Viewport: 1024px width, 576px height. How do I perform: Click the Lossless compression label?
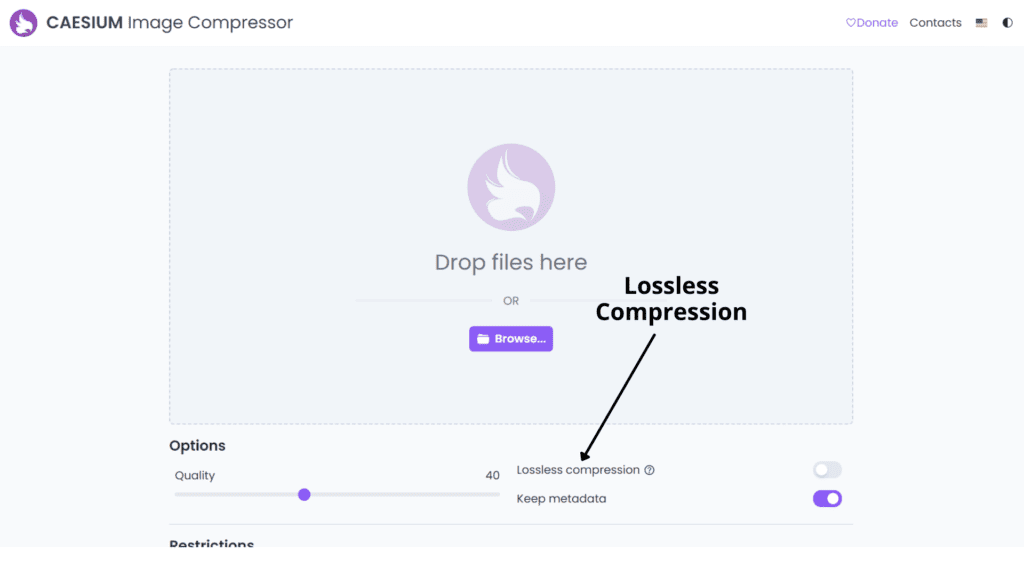pyautogui.click(x=578, y=470)
